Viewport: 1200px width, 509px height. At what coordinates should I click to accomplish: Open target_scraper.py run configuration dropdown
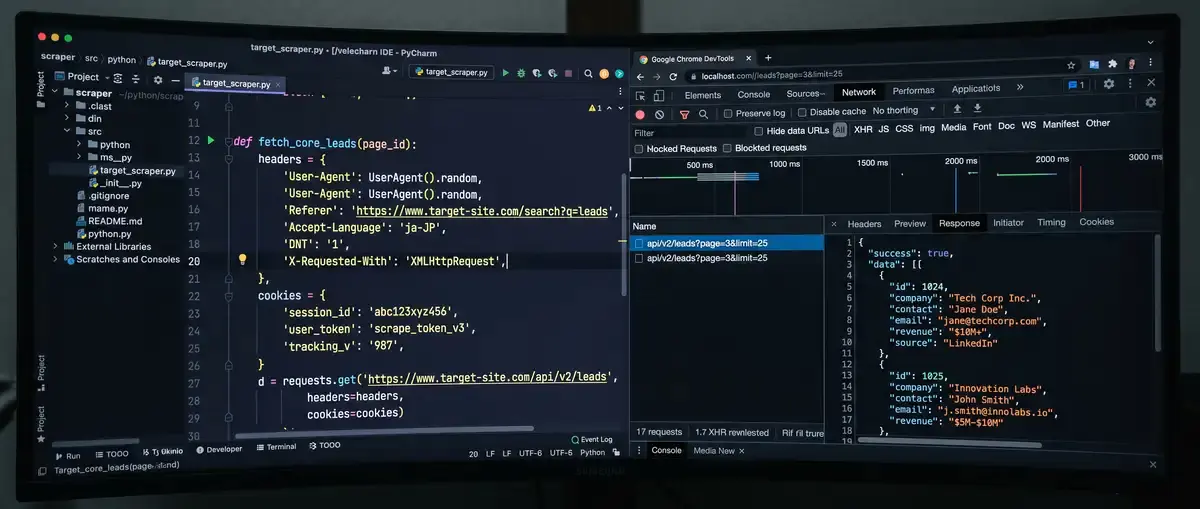click(x=451, y=73)
